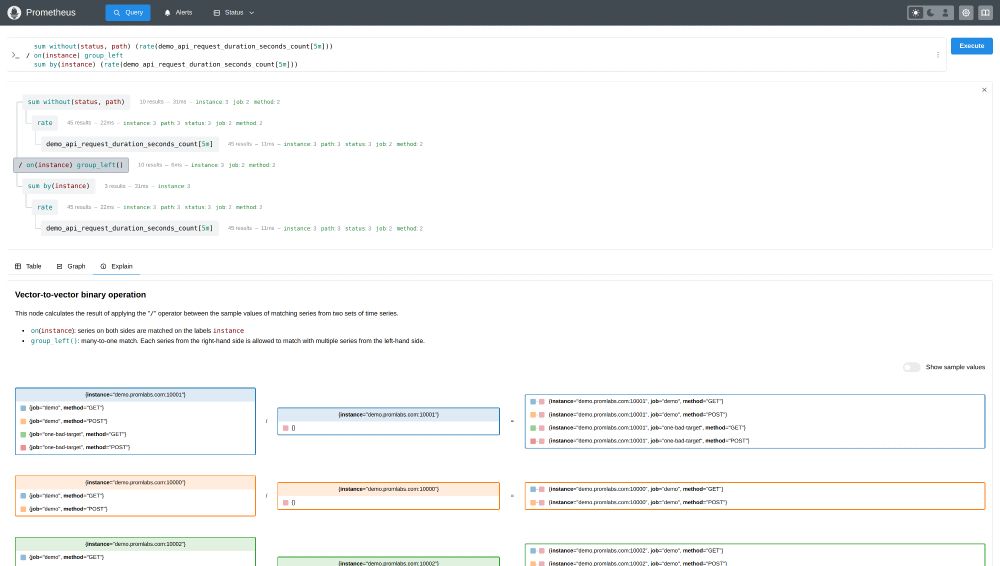This screenshot has height=566, width=1000.
Task: Expand the Status dropdown menu
Action: pyautogui.click(x=233, y=13)
